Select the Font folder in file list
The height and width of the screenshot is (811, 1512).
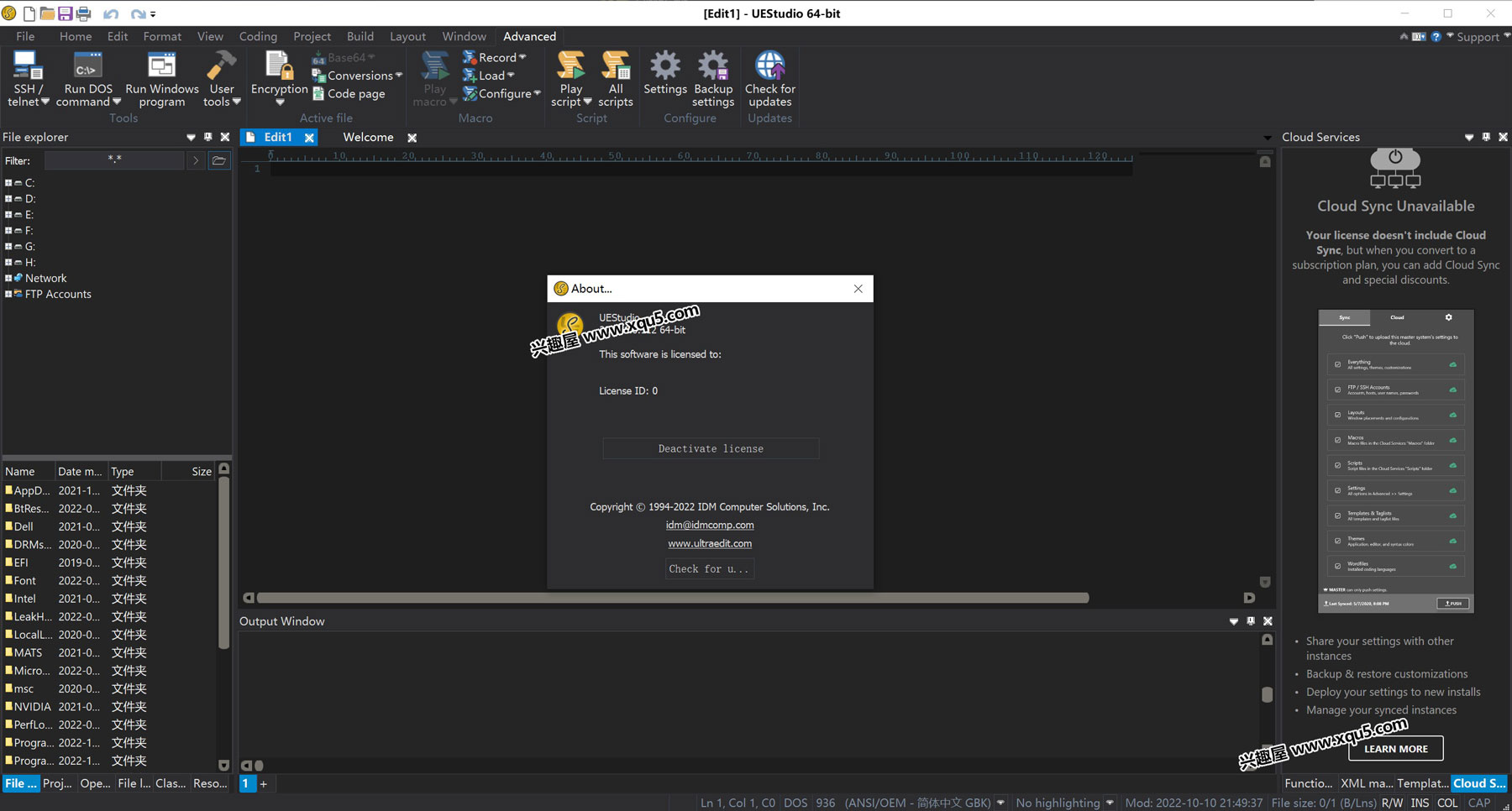(24, 580)
